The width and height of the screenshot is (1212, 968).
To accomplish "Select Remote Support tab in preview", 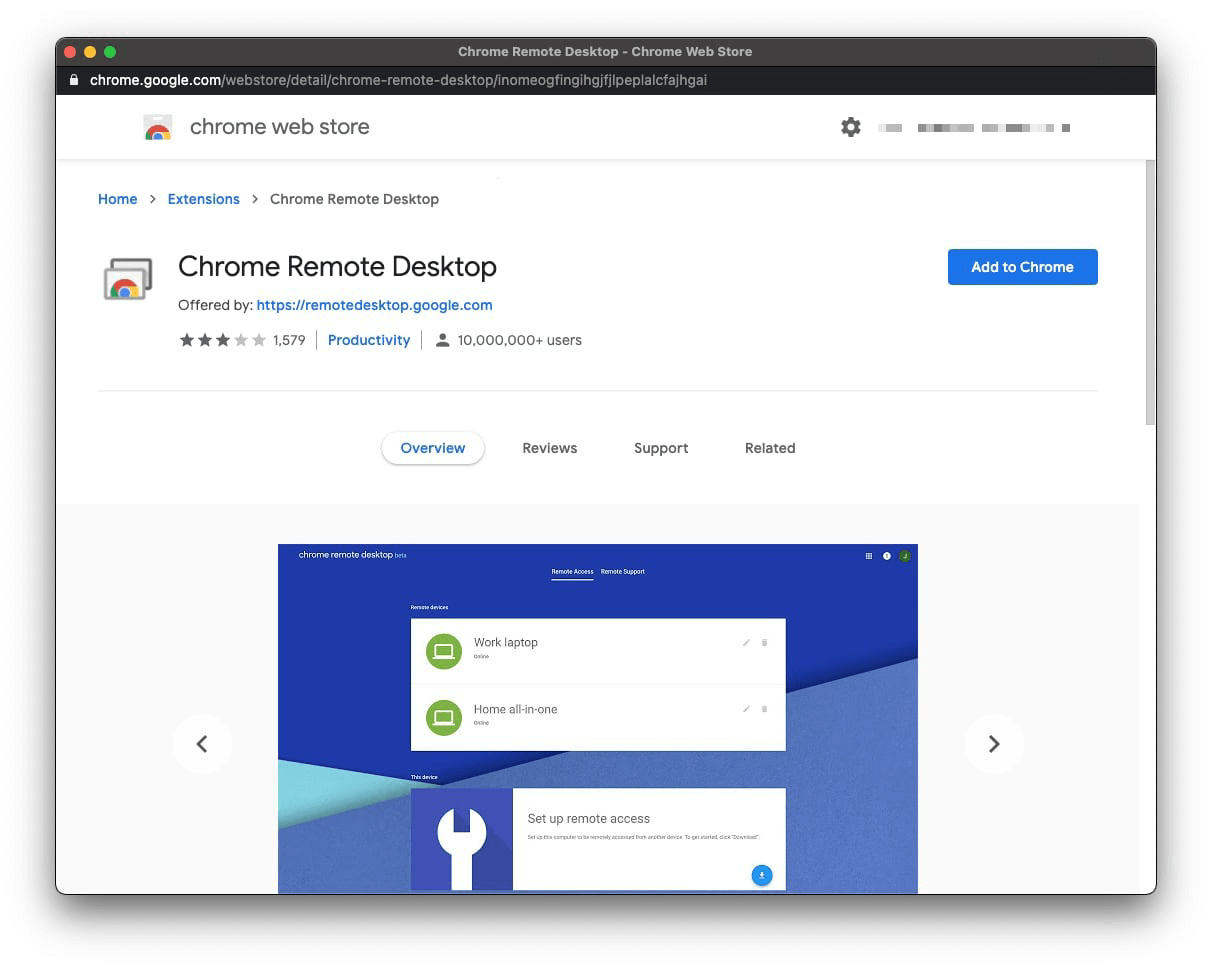I will pyautogui.click(x=623, y=572).
